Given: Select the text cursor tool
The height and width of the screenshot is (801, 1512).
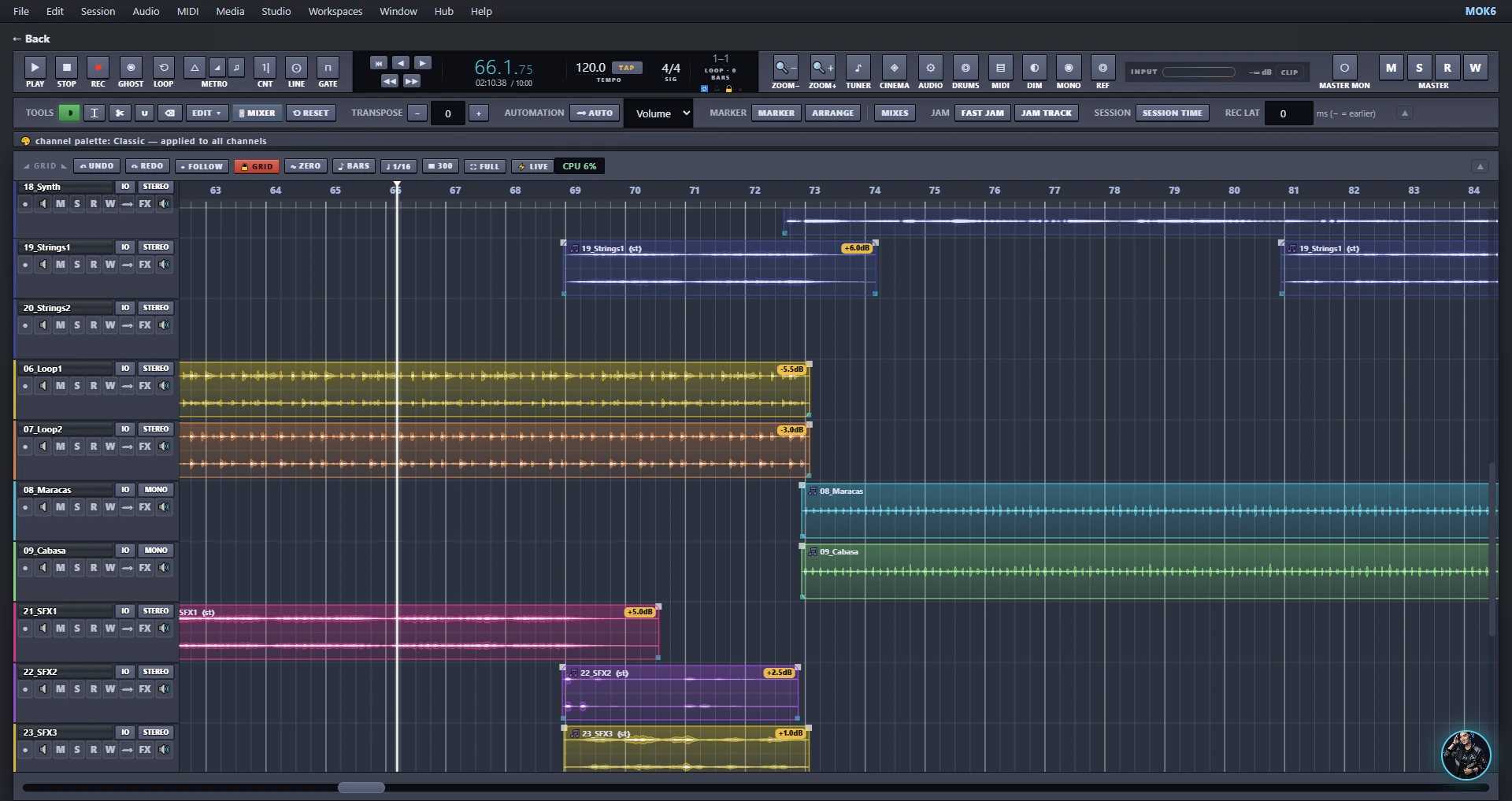Looking at the screenshot, I should (x=94, y=113).
